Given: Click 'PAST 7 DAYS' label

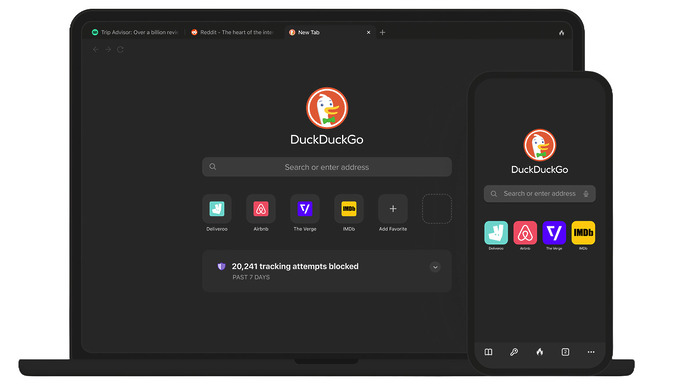Looking at the screenshot, I should 251,277.
